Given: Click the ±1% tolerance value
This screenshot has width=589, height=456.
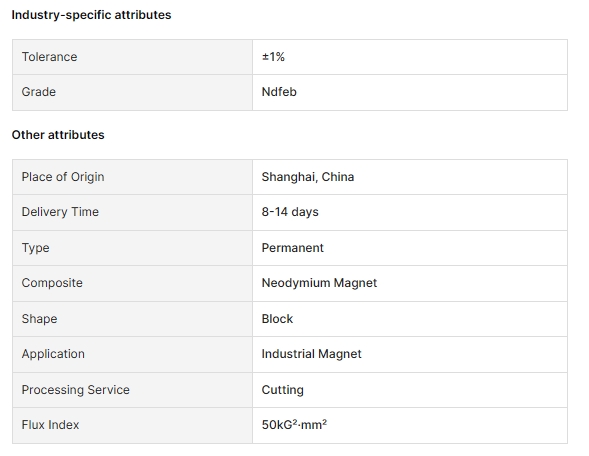Looking at the screenshot, I should [x=273, y=57].
